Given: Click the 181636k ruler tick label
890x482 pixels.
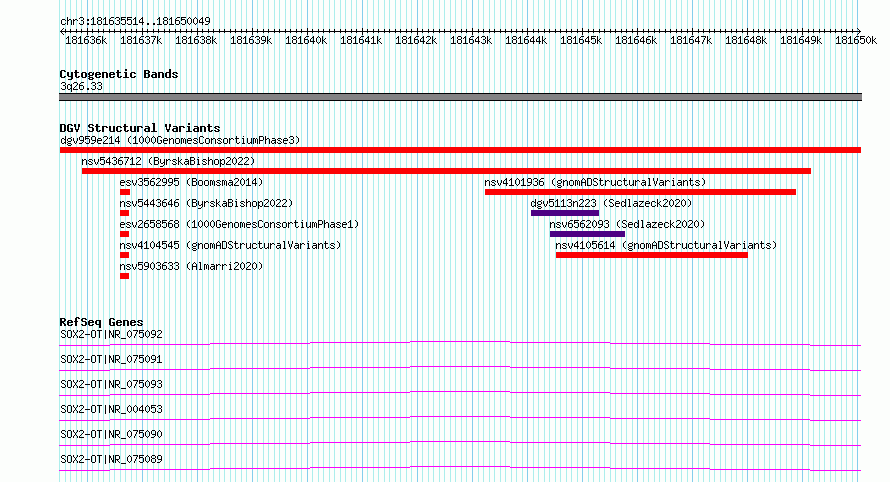Looking at the screenshot, I should [86, 40].
